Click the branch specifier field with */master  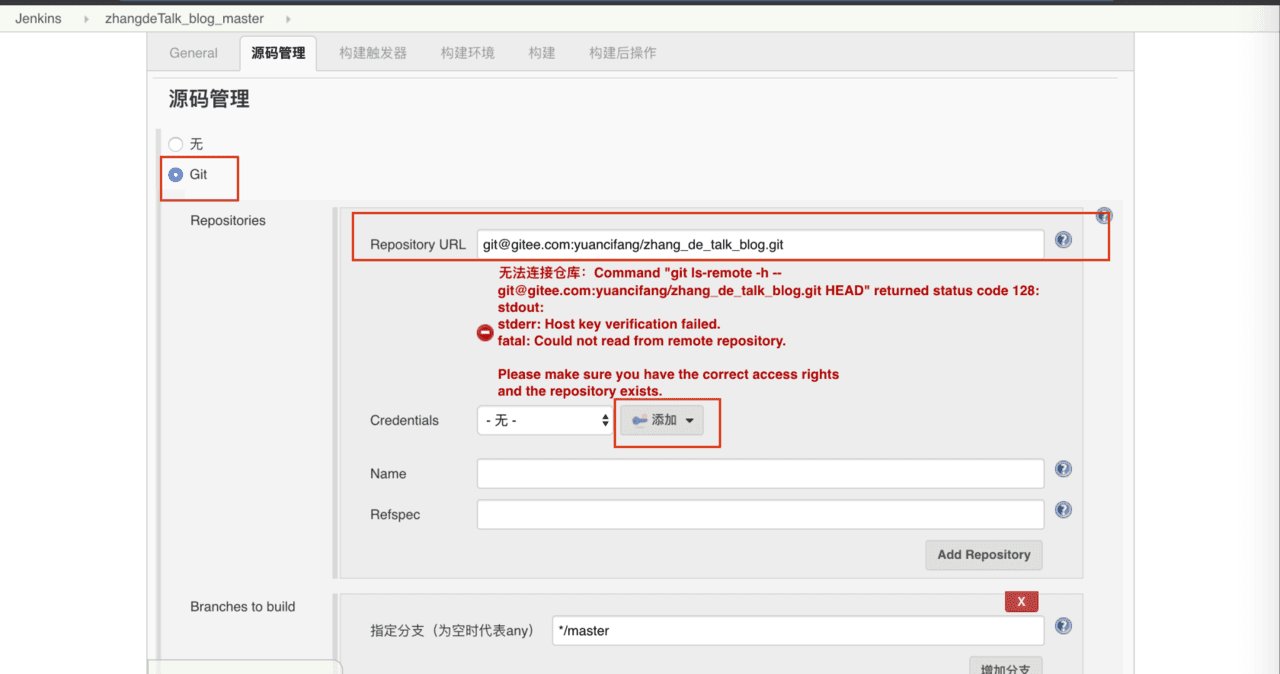tap(798, 631)
